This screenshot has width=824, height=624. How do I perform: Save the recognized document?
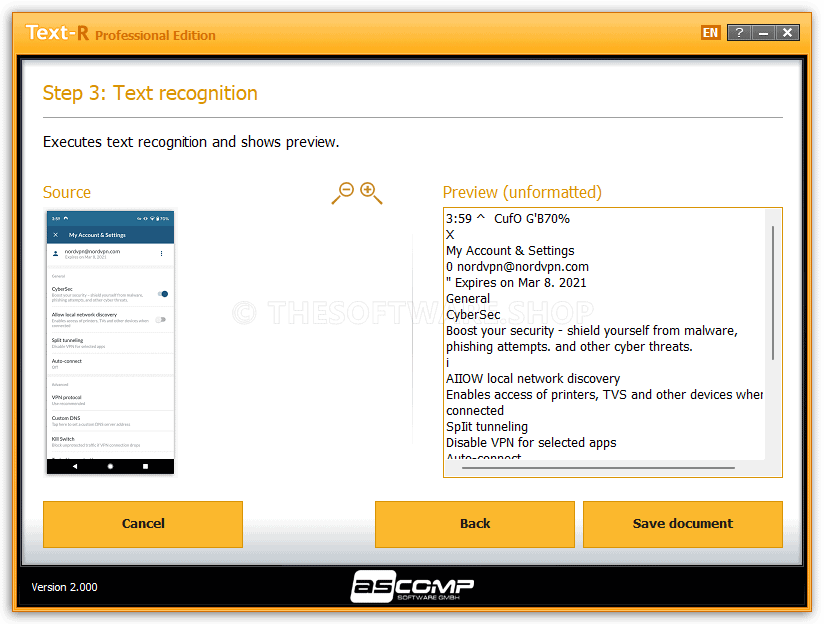point(683,524)
